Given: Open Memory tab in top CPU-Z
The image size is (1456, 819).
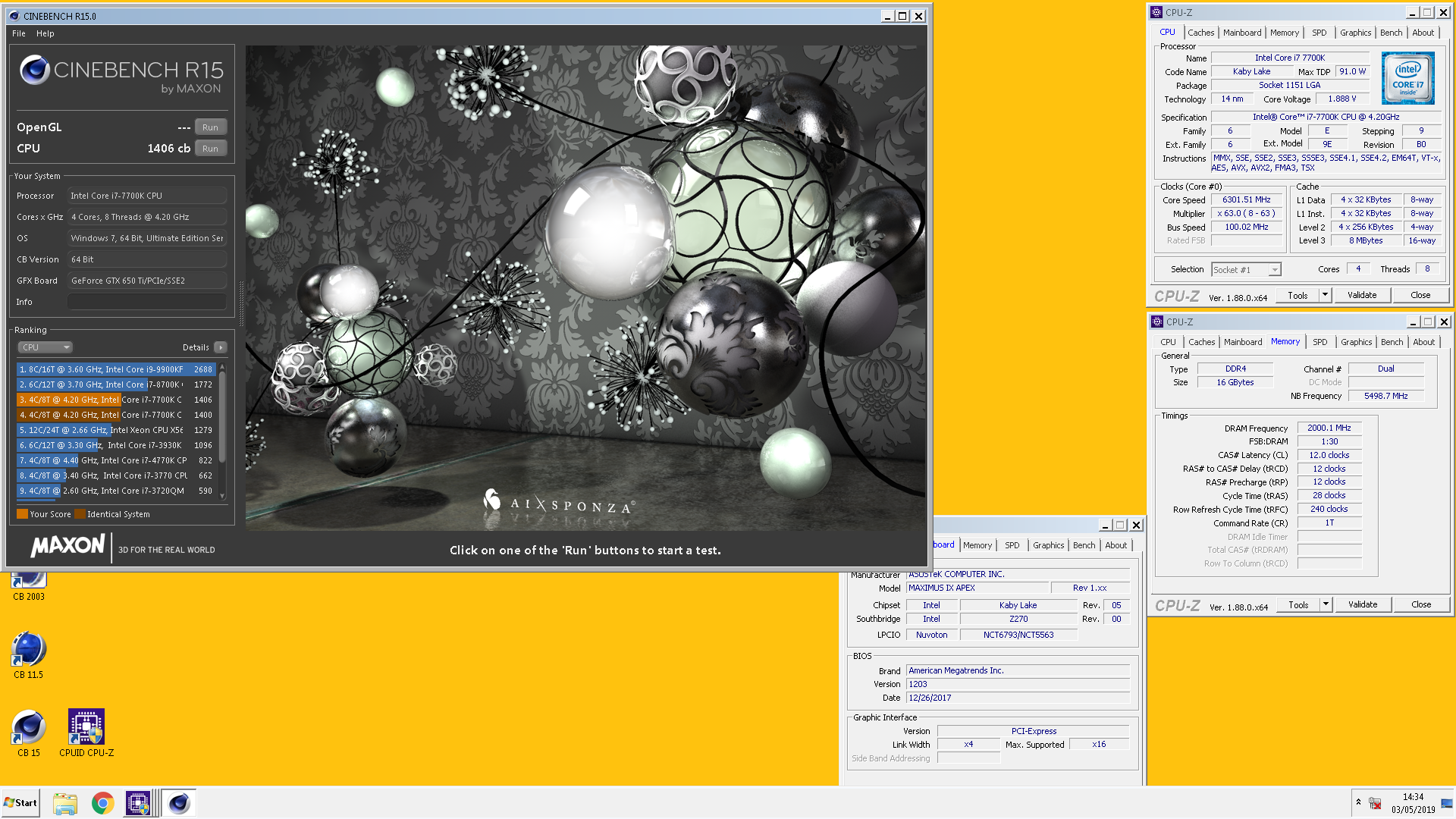Looking at the screenshot, I should pos(1285,33).
